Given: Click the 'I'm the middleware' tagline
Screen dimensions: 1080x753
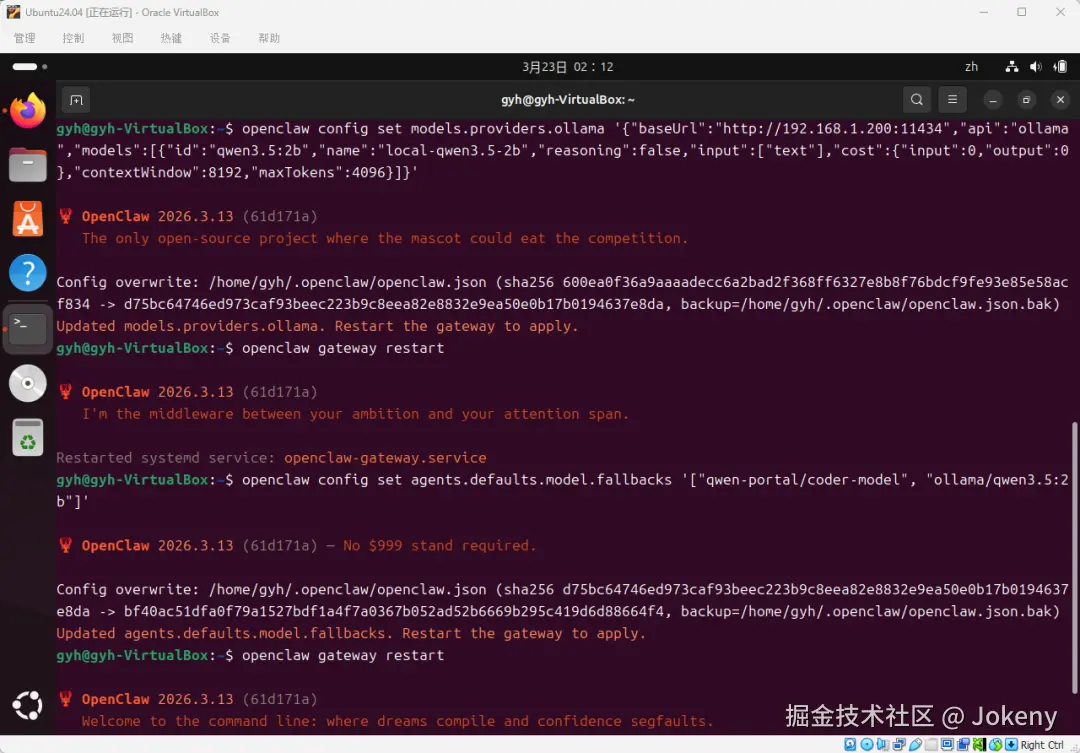Looking at the screenshot, I should click(355, 414).
